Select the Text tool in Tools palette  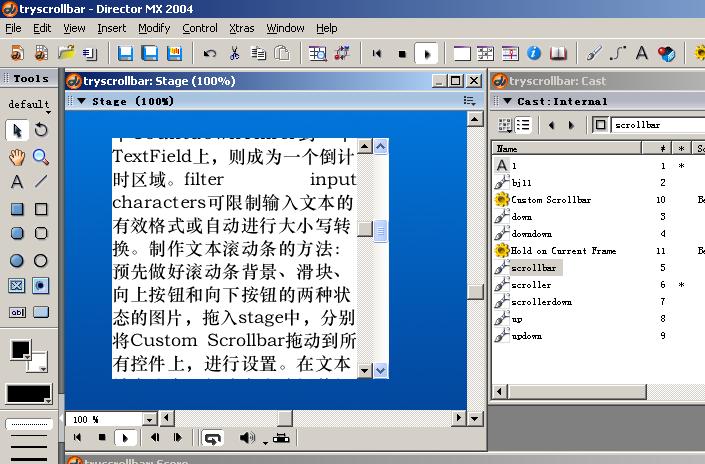17,182
